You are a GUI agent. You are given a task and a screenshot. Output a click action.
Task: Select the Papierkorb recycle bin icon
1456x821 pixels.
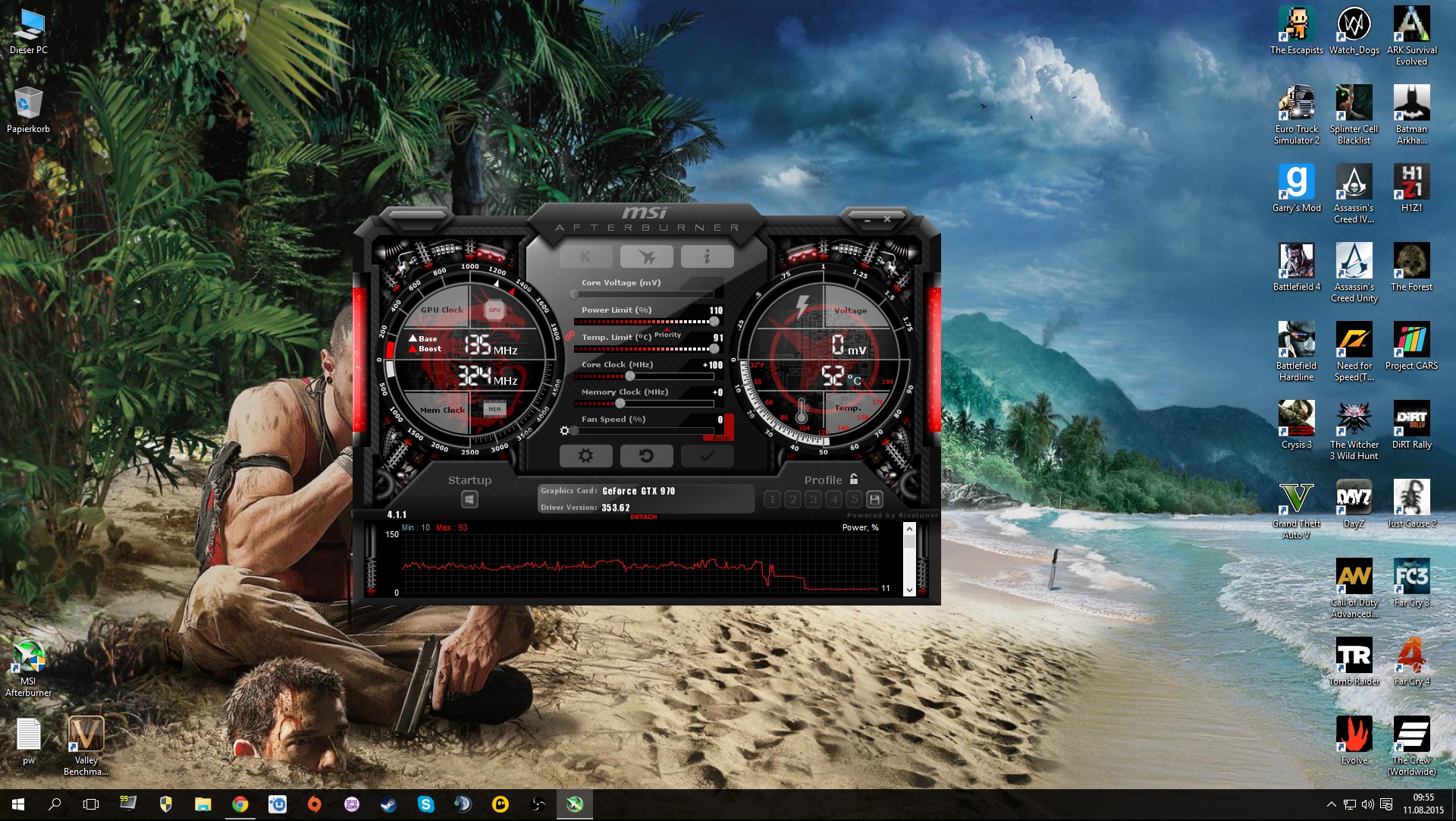[28, 109]
